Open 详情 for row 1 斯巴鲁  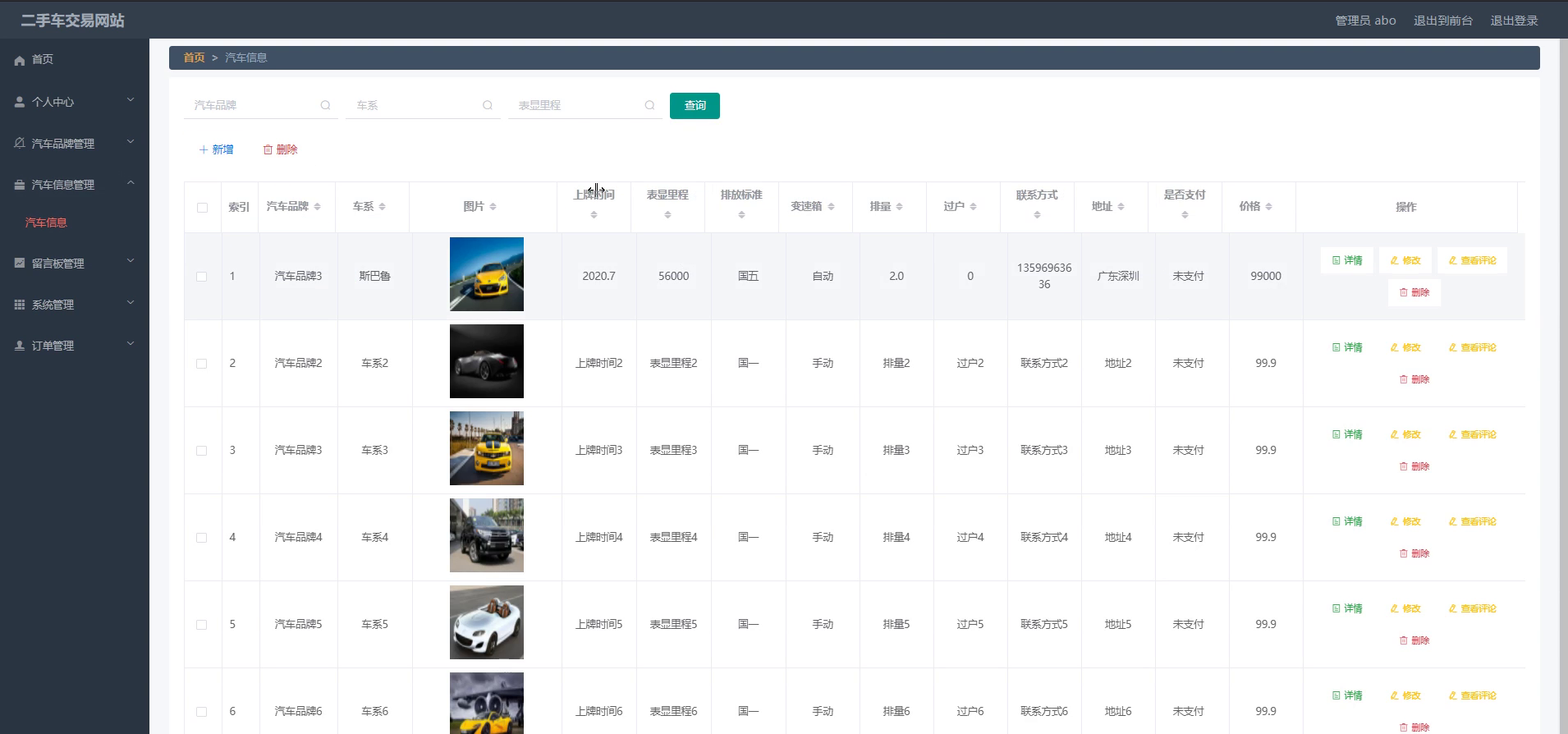1346,260
